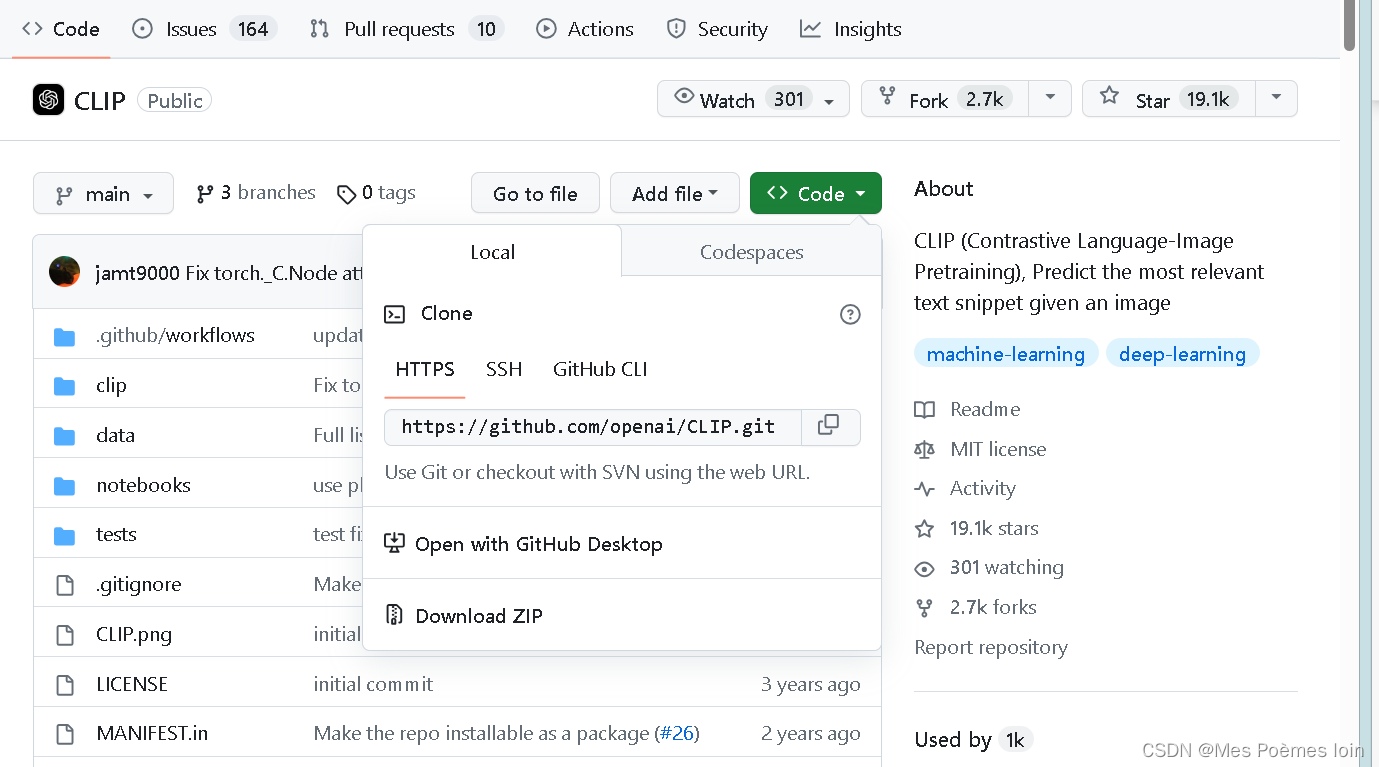Open the Insights tab

click(851, 29)
